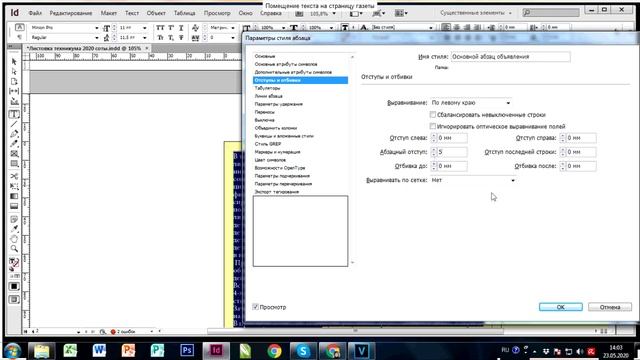The image size is (640, 360).
Task: Confirm the dialog with OK
Action: [x=560, y=307]
